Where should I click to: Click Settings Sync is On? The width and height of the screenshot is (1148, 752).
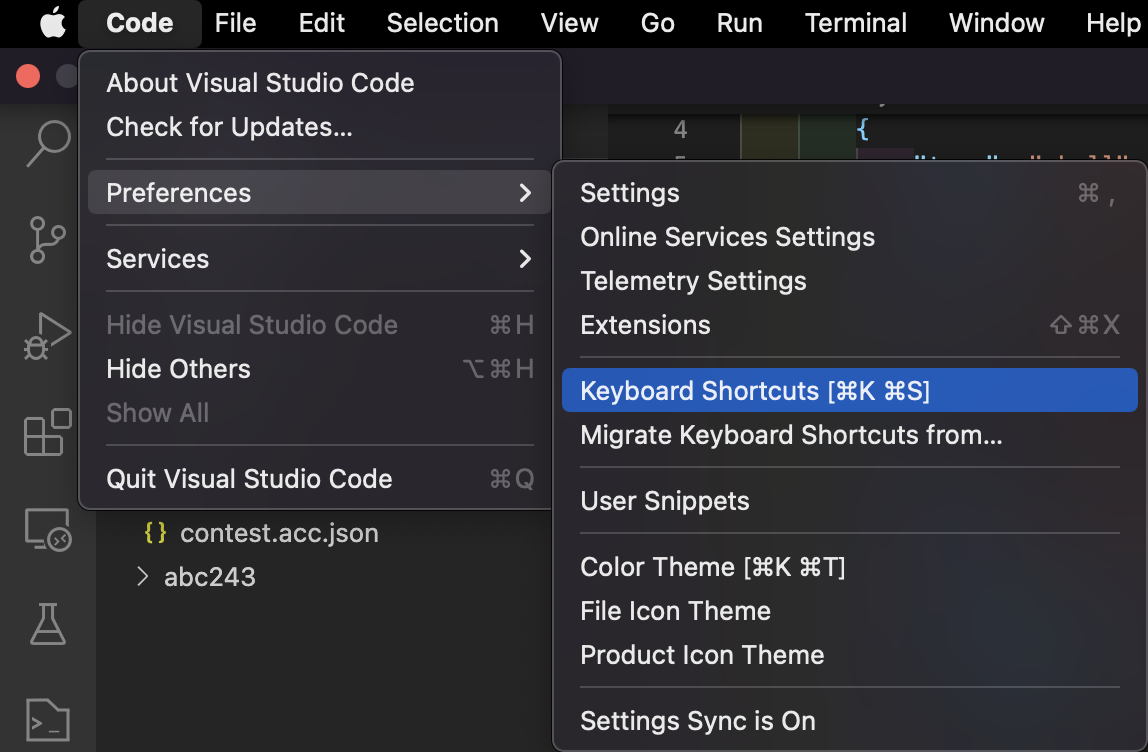pyautogui.click(x=697, y=721)
